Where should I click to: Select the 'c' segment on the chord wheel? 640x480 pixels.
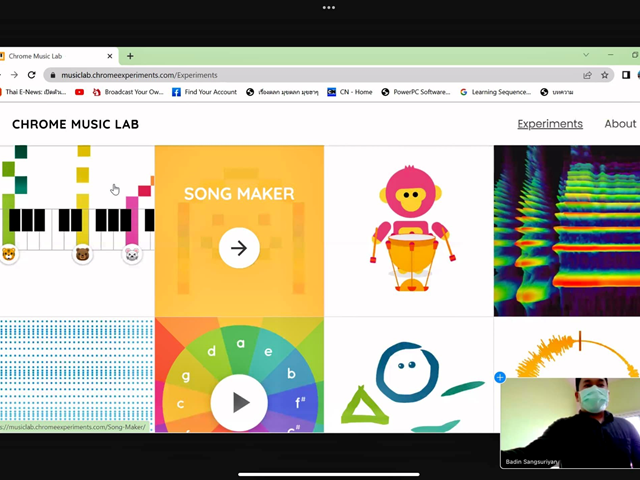click(x=180, y=404)
